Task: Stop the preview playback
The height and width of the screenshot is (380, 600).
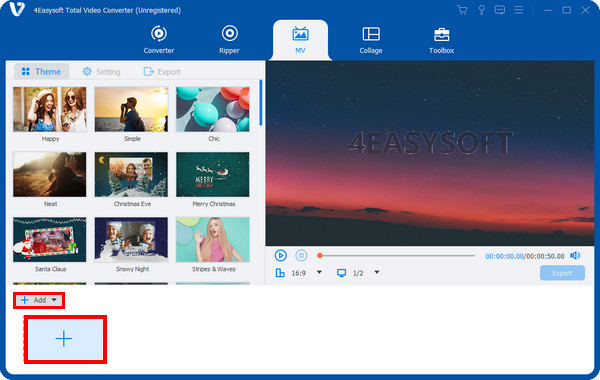Action: click(x=301, y=255)
